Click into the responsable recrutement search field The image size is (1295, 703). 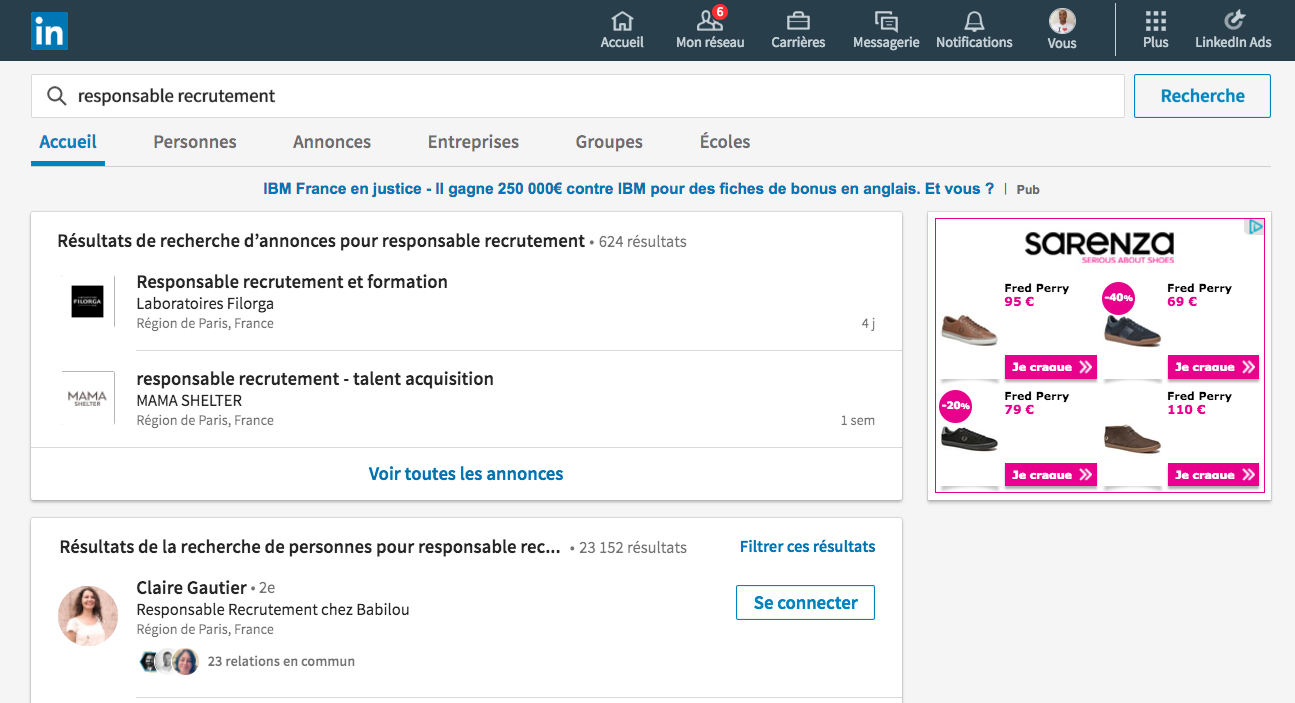point(600,96)
